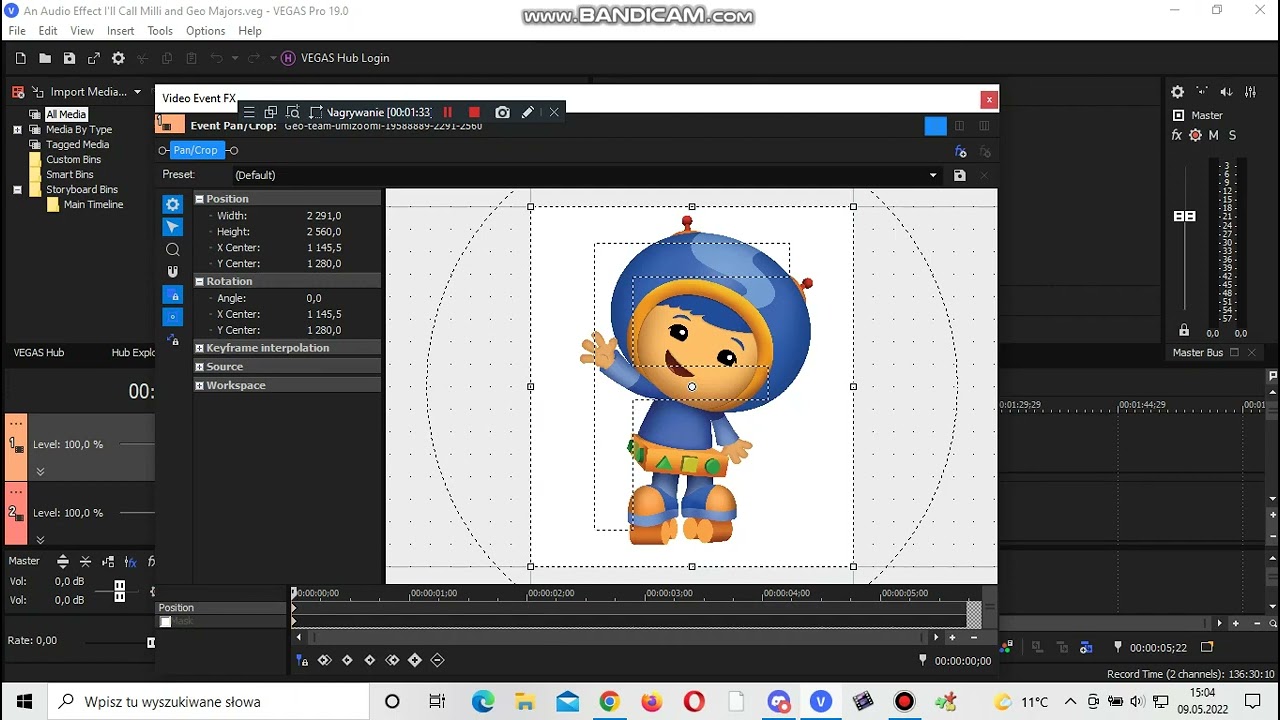Click the VEGAS Hub Login button
Viewport: 1280px width, 720px height.
(x=335, y=58)
